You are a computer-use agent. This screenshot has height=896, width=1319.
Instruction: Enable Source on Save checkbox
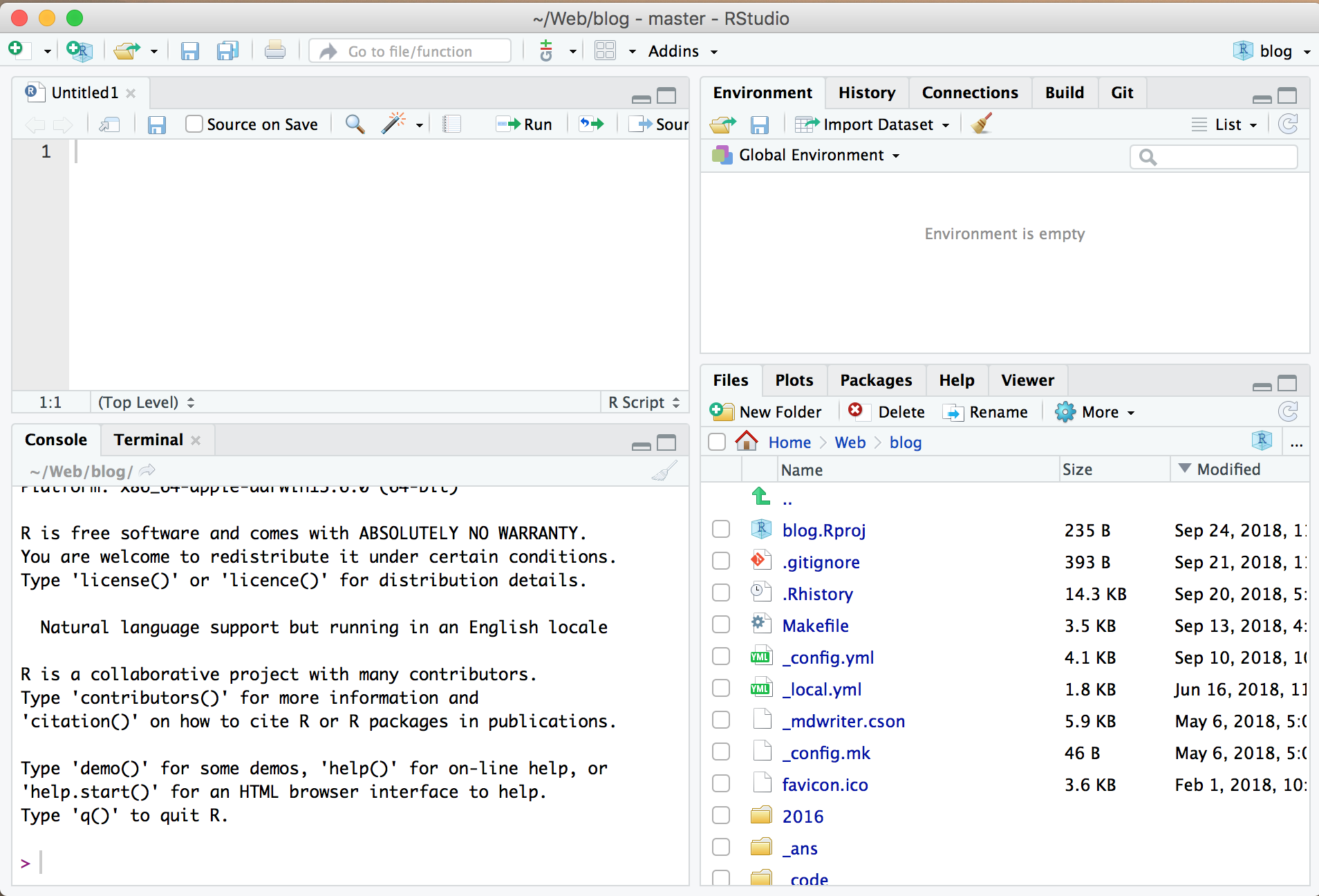point(194,124)
